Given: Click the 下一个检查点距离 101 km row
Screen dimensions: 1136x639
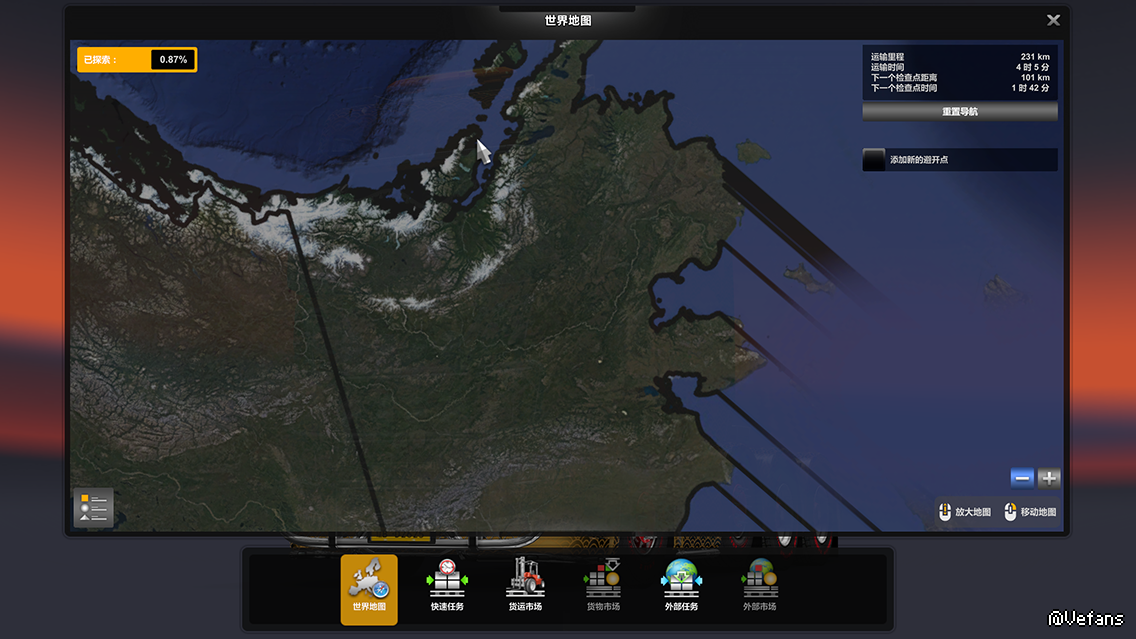Looking at the screenshot, I should (x=960, y=78).
